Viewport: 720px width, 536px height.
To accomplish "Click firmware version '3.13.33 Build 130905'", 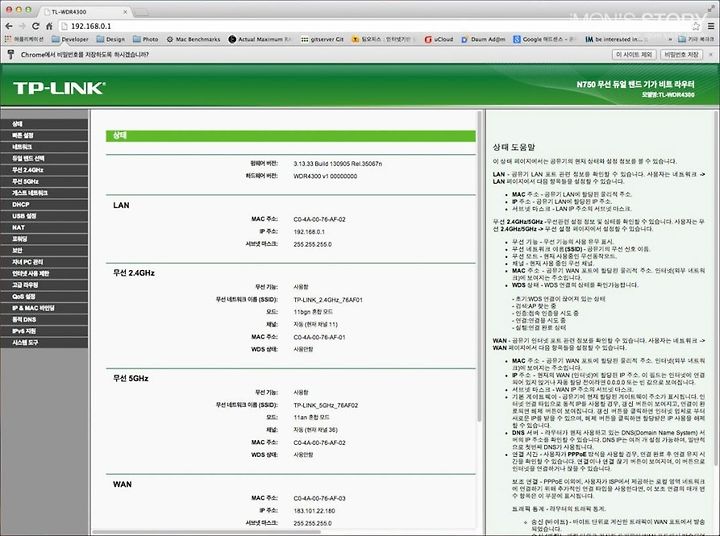I will tap(338, 164).
